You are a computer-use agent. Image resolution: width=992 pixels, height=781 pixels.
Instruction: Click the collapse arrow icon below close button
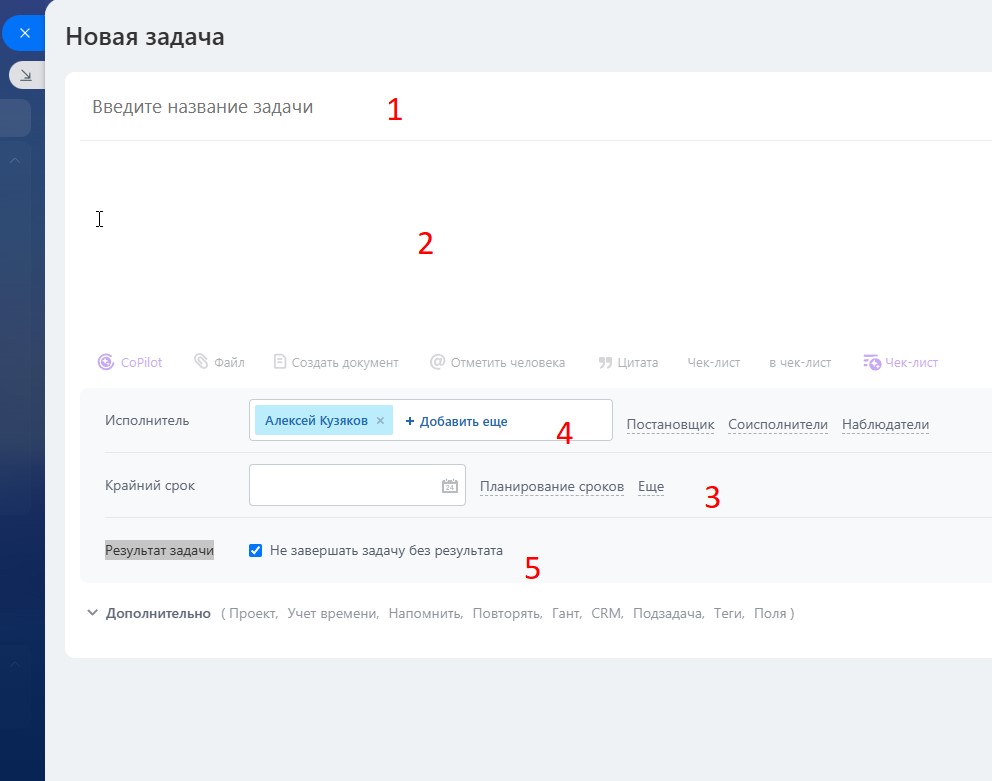[26, 75]
